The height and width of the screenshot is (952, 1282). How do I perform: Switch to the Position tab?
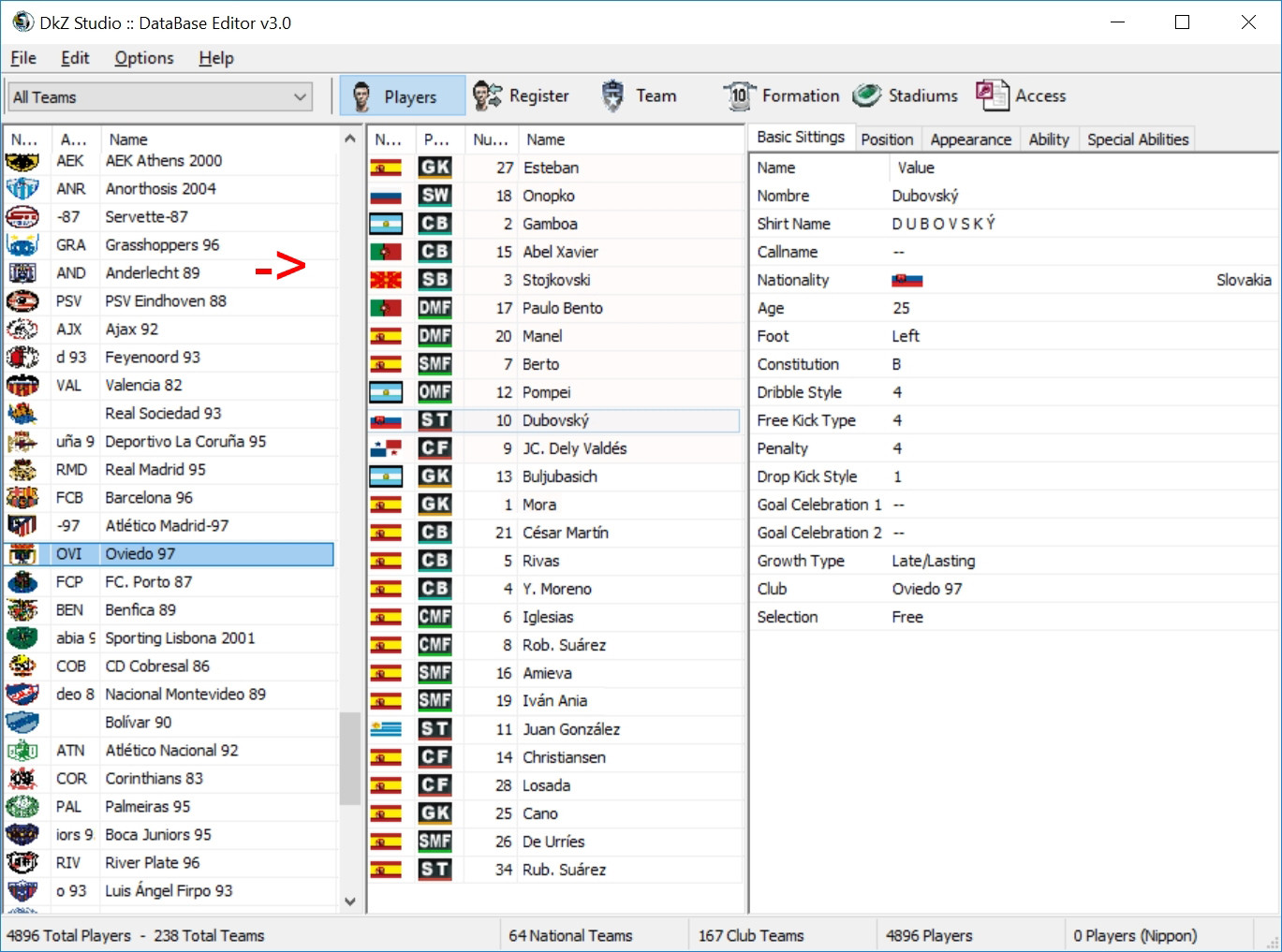coord(887,139)
